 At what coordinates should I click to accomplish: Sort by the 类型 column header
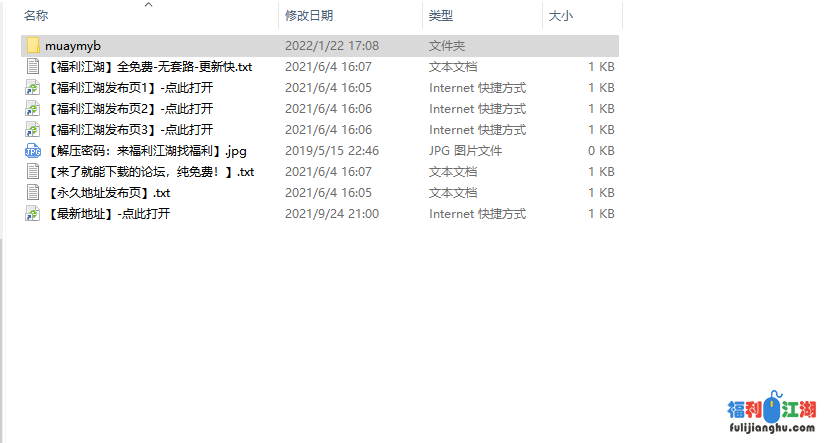tap(441, 16)
